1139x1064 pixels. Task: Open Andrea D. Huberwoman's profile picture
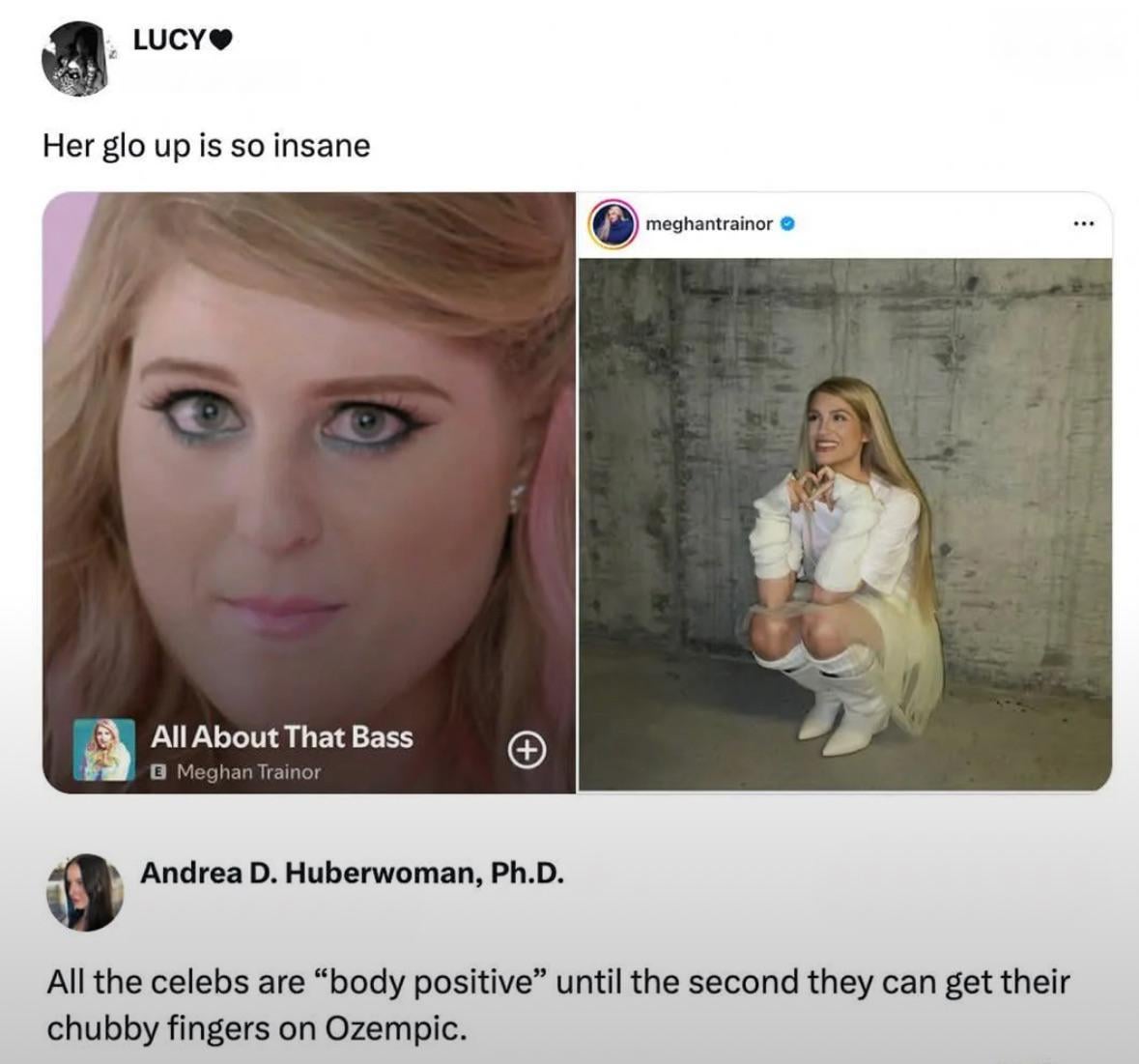pos(84,892)
